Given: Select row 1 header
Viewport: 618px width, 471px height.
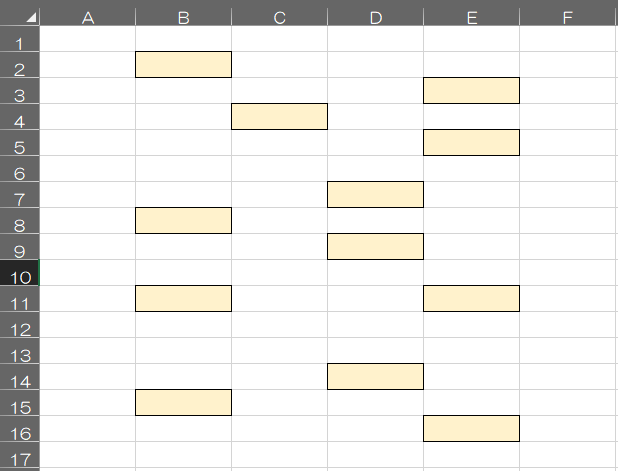Looking at the screenshot, I should point(19,44).
